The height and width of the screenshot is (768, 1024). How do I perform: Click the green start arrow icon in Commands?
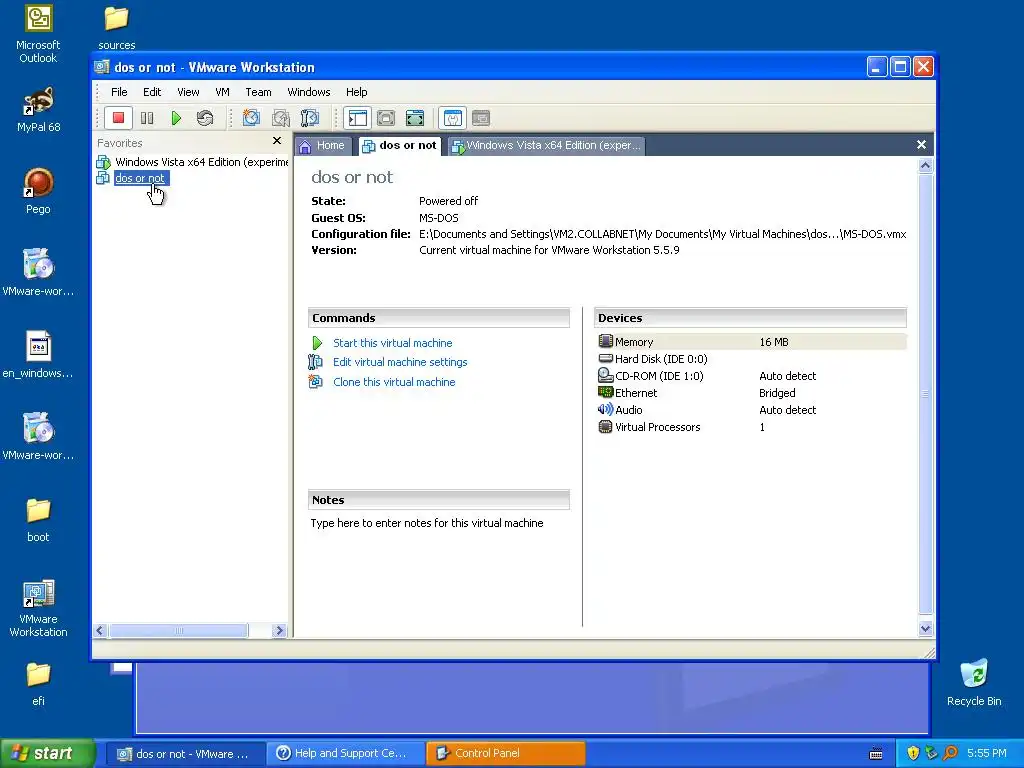(x=317, y=343)
